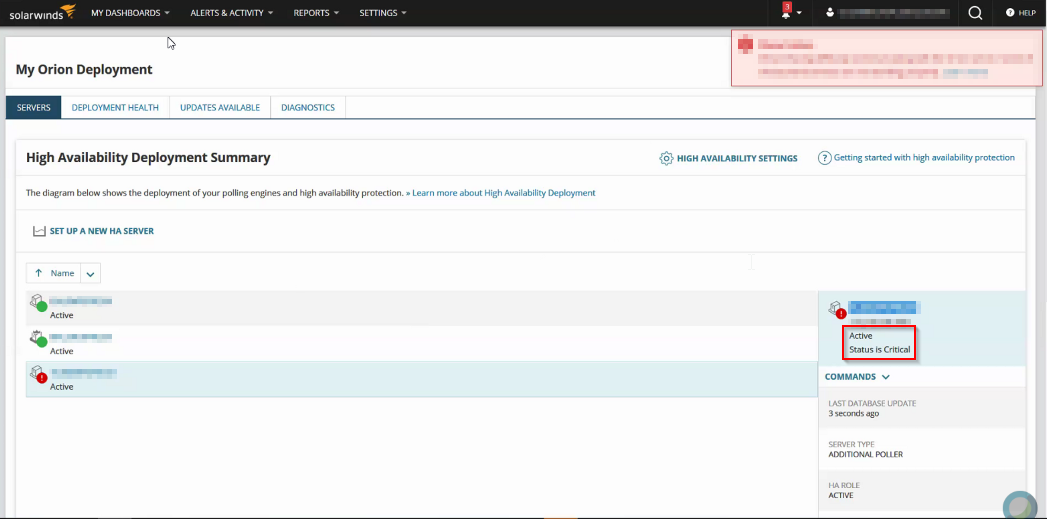Open the notifications bell icon
The width and height of the screenshot is (1048, 519).
pyautogui.click(x=786, y=13)
